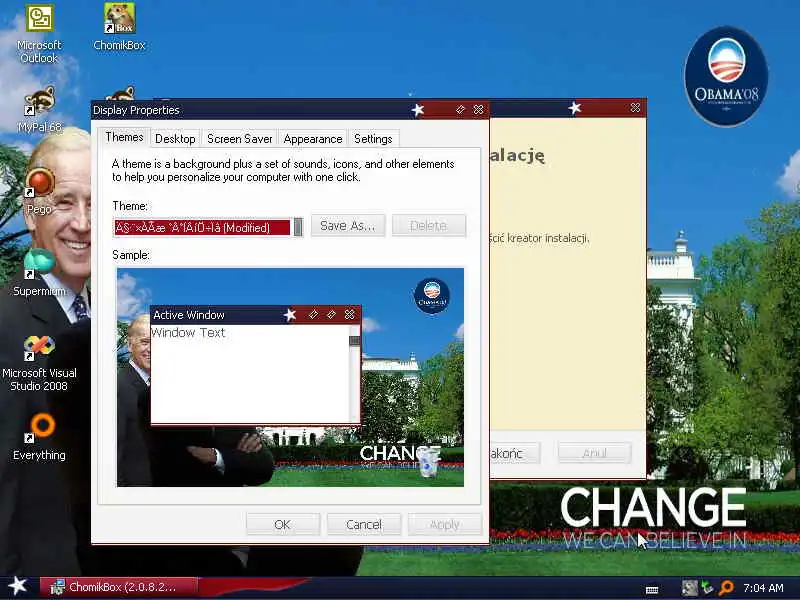The height and width of the screenshot is (600, 800).
Task: Confirm with the OK button
Action: click(283, 524)
